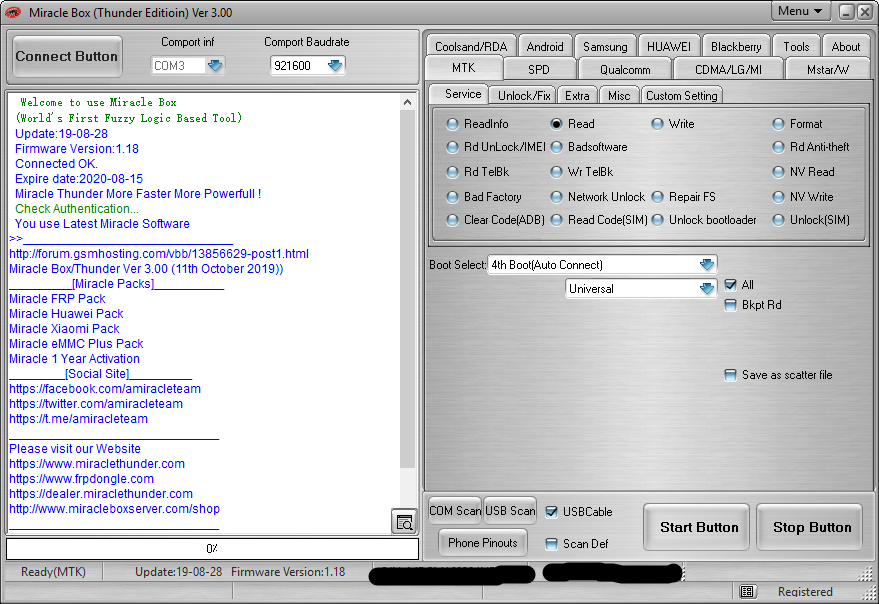
Task: Click the log scrollbar up arrow
Action: pos(408,102)
